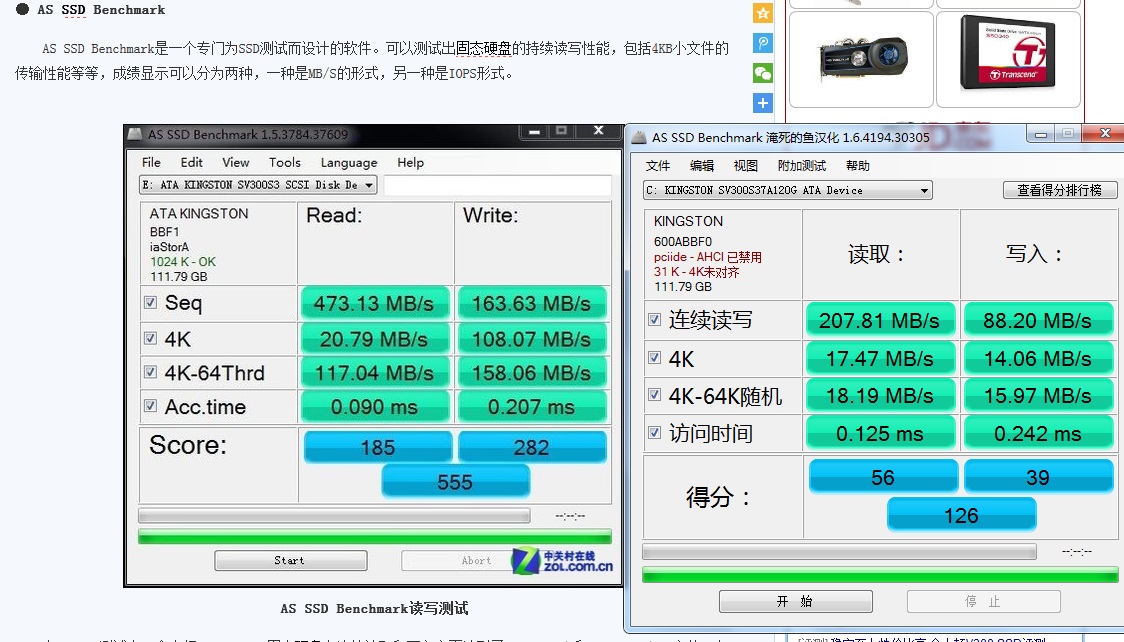1124x642 pixels.
Task: Click the gray progress bar in English window
Action: (334, 515)
